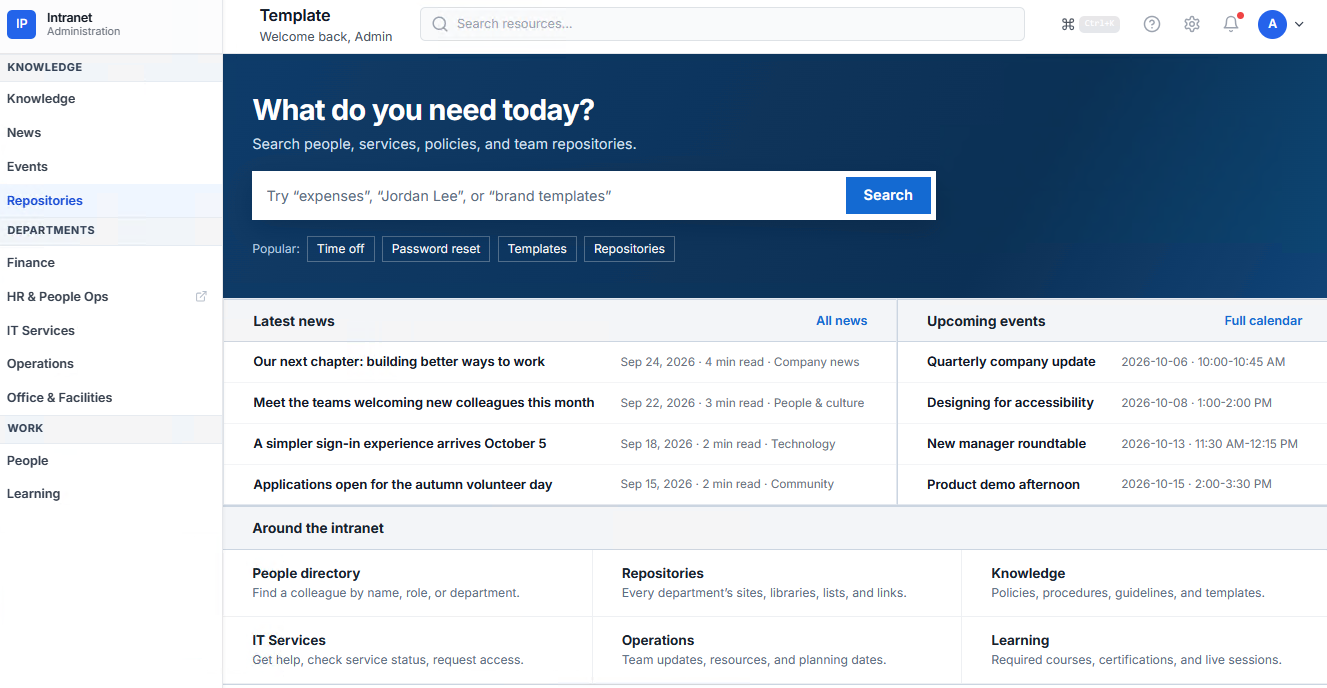This screenshot has height=688, width=1327.
Task: Open Repositories in the sidebar
Action: (111, 201)
